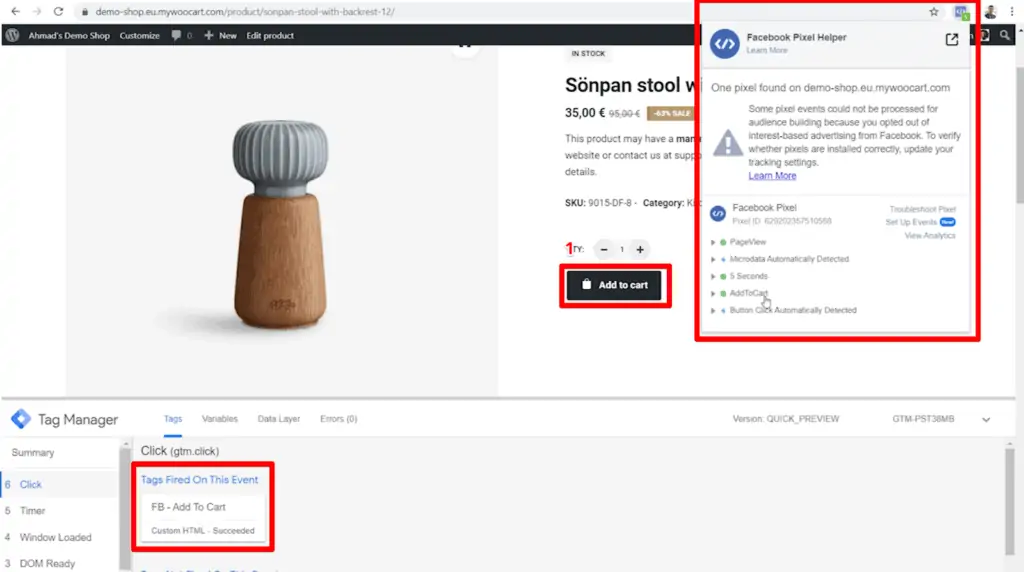This screenshot has width=1024, height=572.
Task: Open the Errors (0) tab
Action: 338,419
